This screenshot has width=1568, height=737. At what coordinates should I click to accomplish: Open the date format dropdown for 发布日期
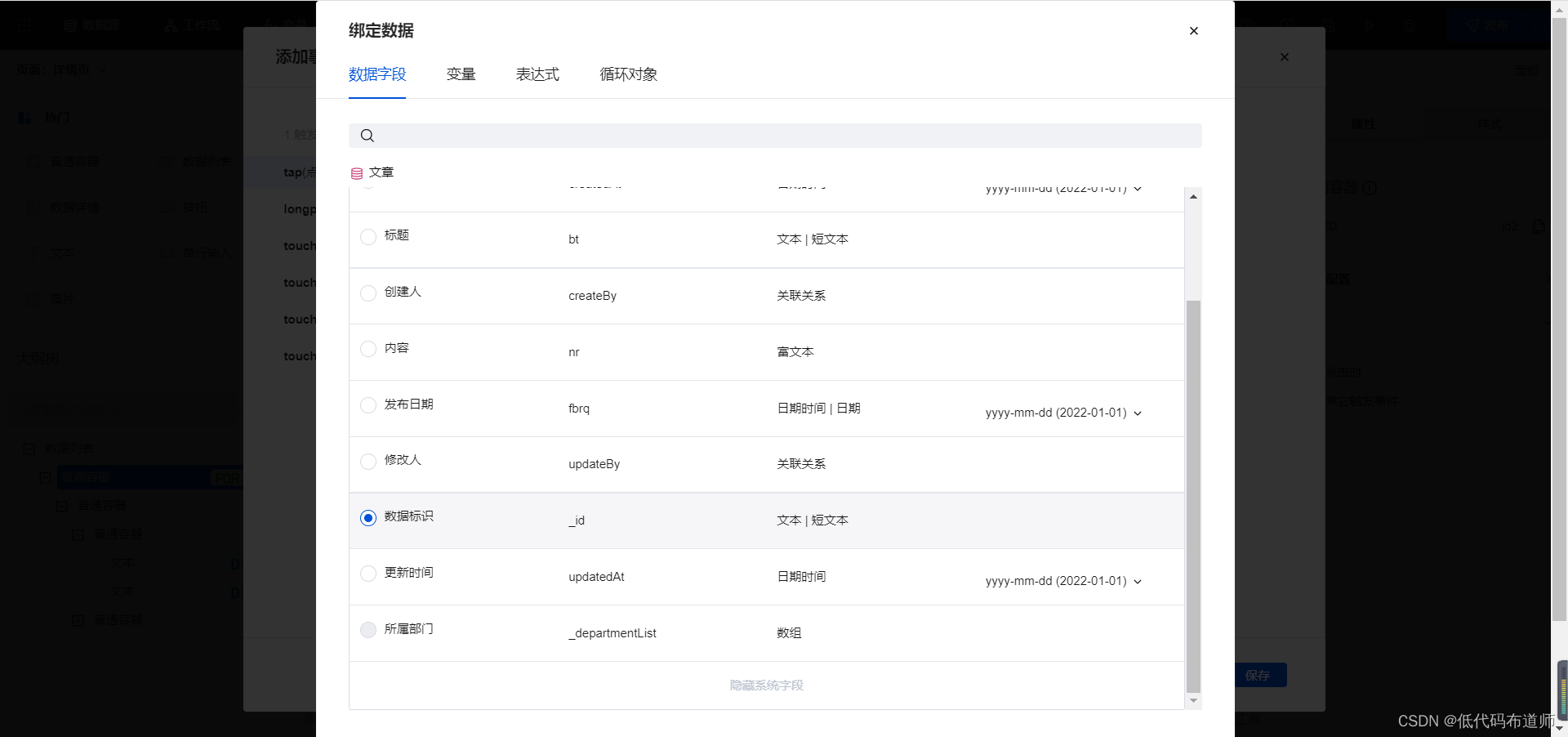click(1063, 413)
